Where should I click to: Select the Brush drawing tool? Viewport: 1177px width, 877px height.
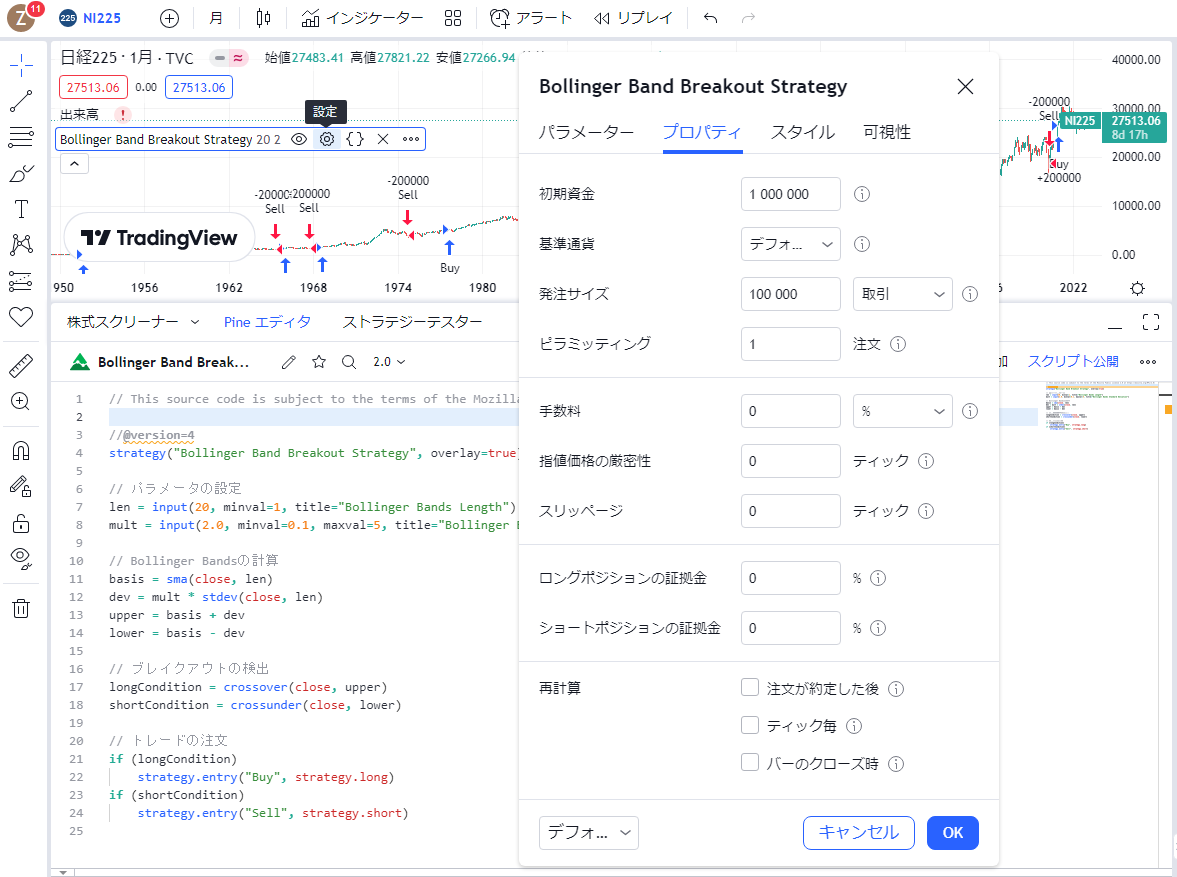point(21,173)
